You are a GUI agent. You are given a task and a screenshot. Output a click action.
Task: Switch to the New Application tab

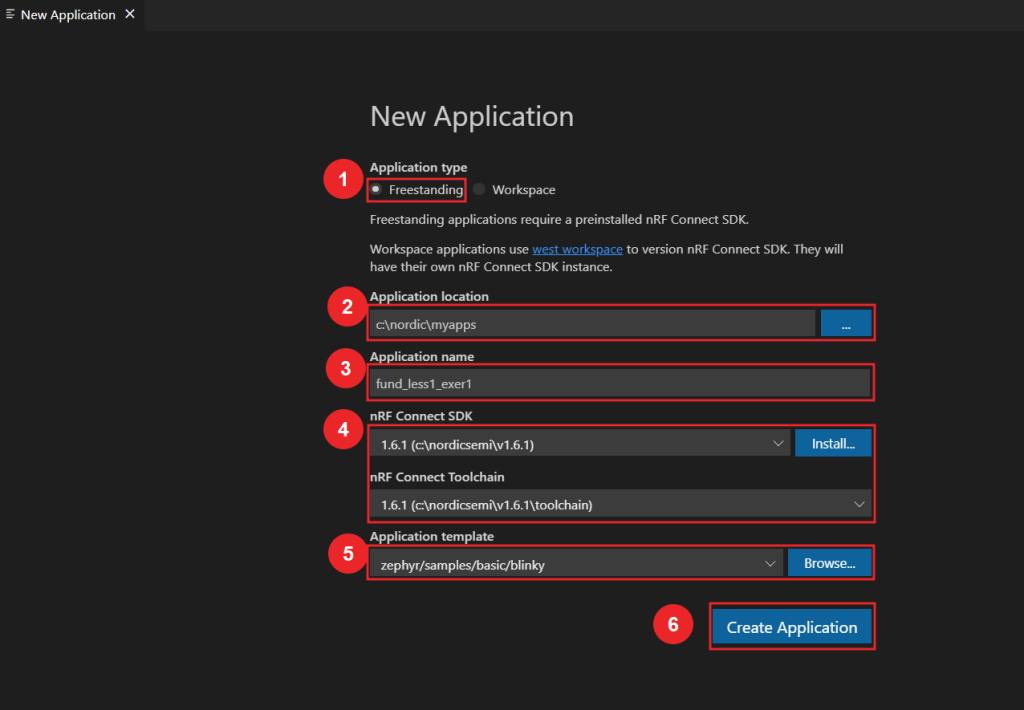click(67, 15)
